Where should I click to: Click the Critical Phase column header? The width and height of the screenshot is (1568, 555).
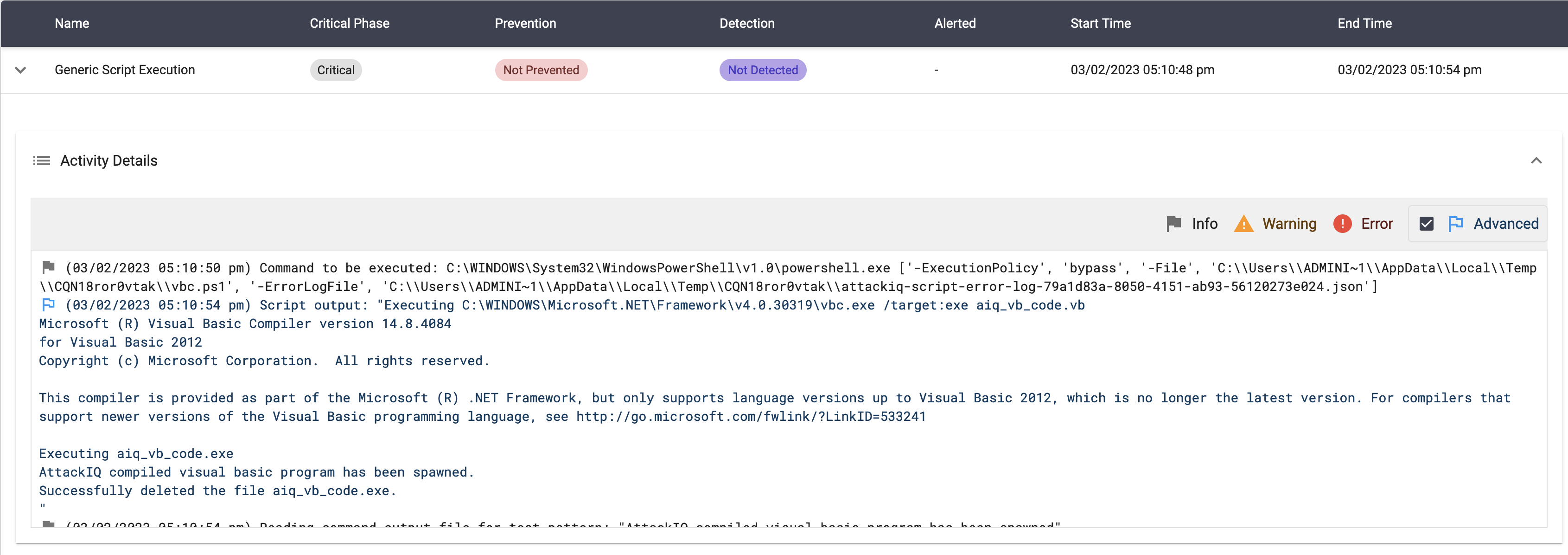350,23
